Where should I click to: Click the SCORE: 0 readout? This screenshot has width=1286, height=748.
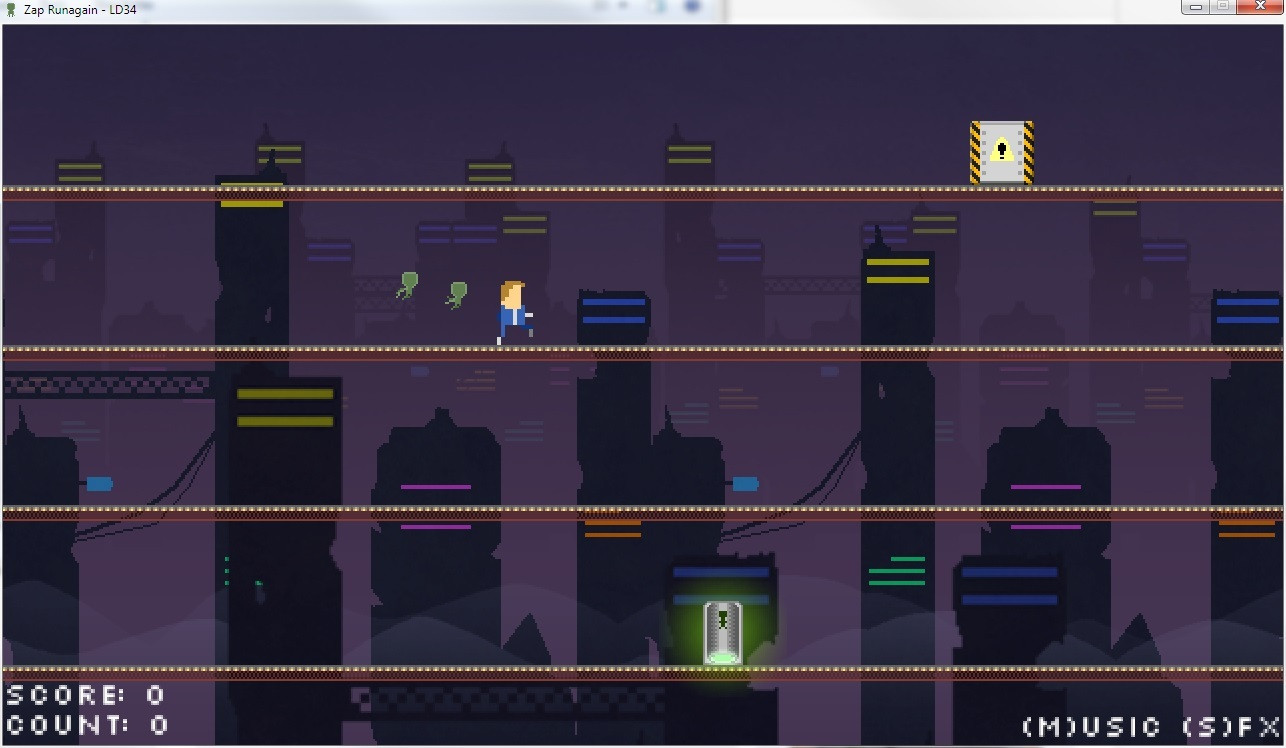coord(86,694)
